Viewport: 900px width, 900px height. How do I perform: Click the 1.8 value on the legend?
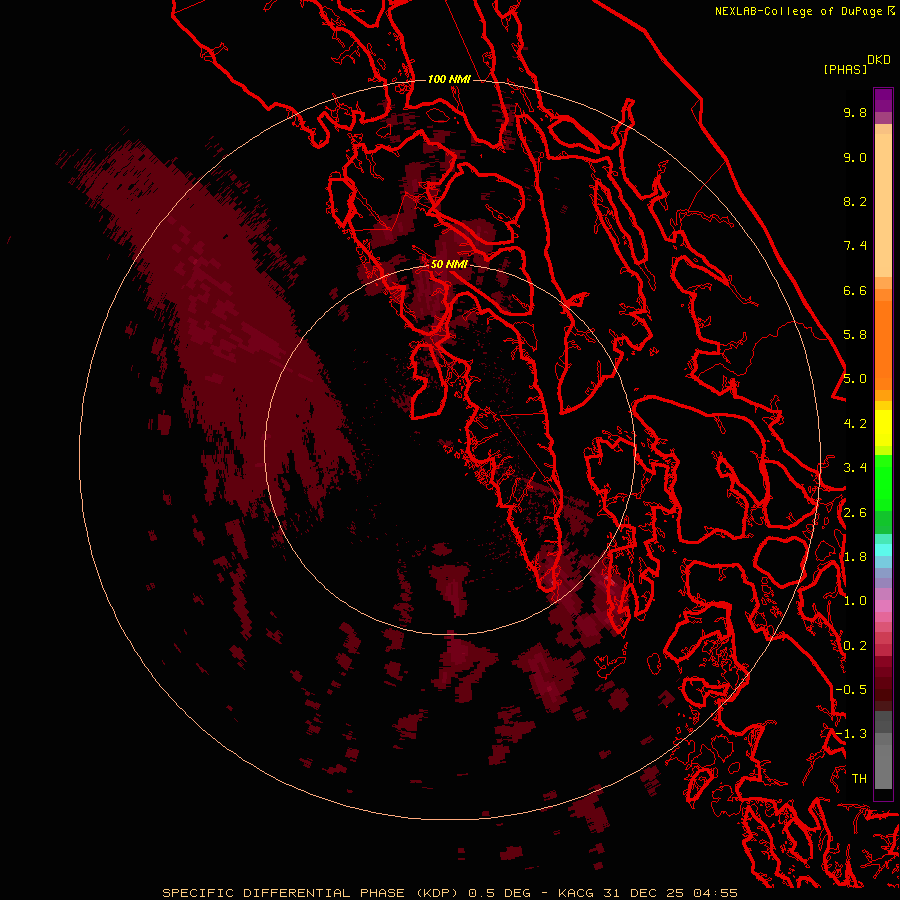[855, 557]
